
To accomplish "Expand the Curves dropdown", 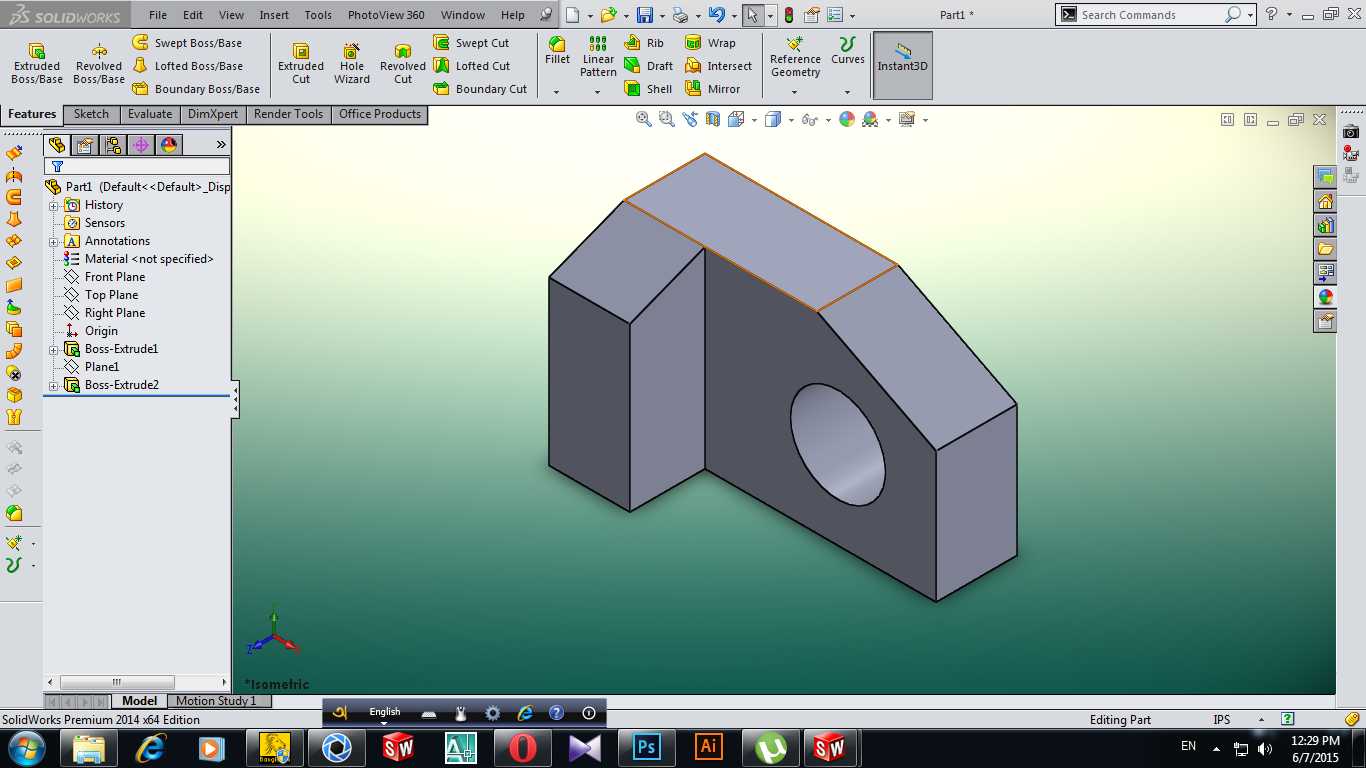I will [x=847, y=92].
